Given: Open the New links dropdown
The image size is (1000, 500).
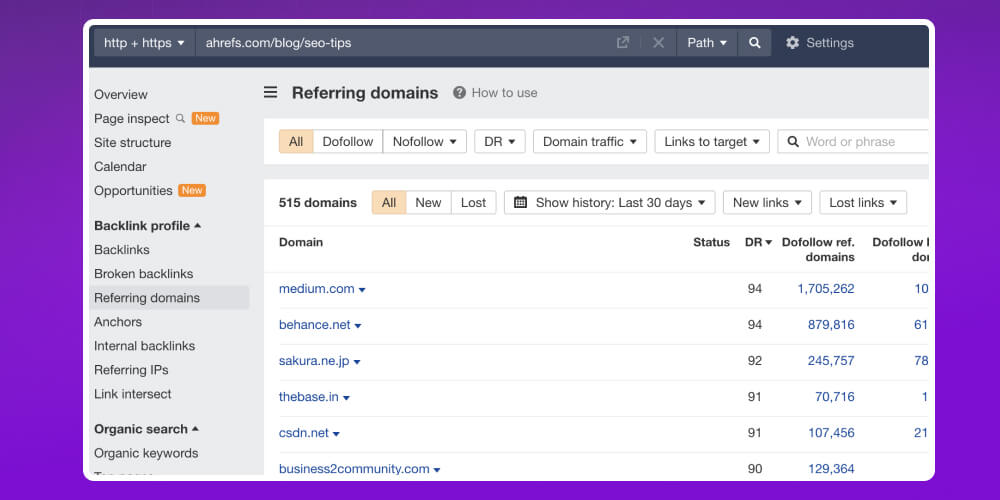Looking at the screenshot, I should tap(767, 203).
